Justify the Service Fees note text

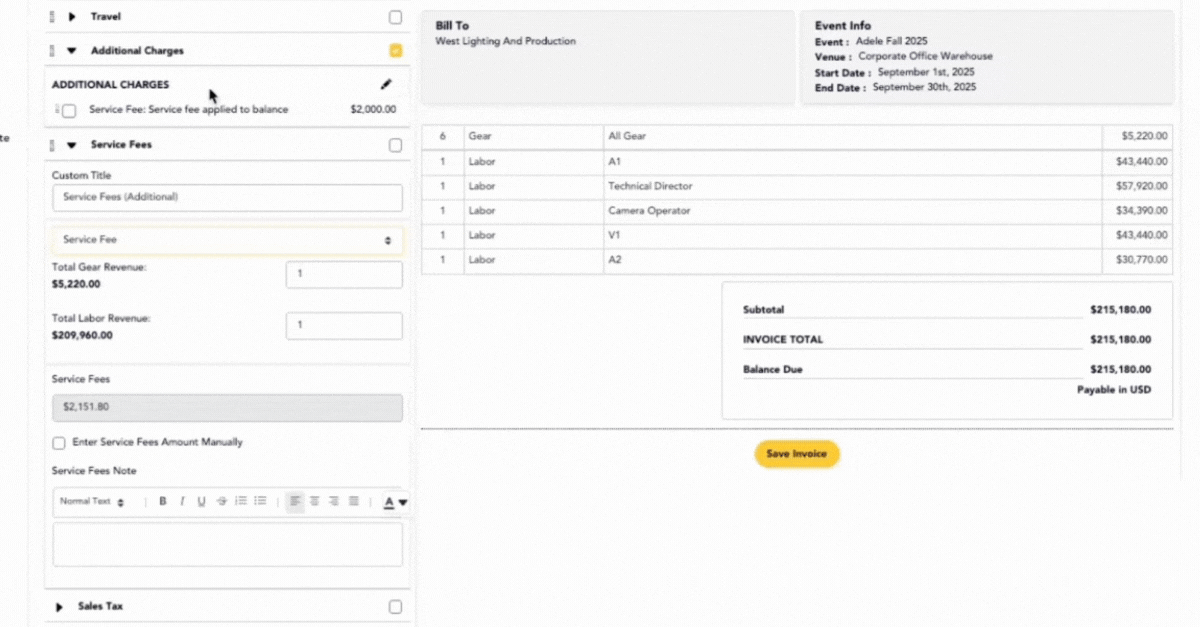click(x=353, y=501)
